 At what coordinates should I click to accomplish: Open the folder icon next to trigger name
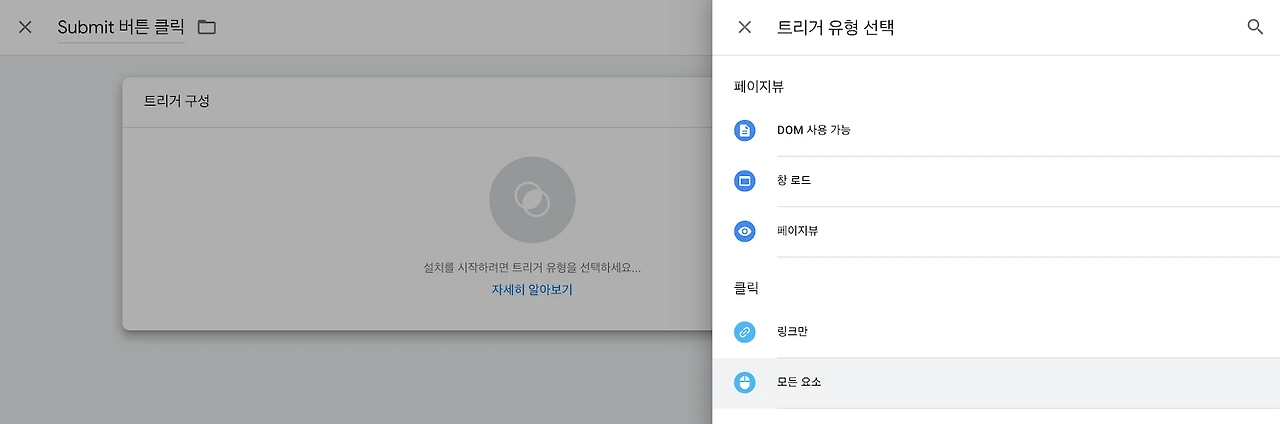pos(207,27)
